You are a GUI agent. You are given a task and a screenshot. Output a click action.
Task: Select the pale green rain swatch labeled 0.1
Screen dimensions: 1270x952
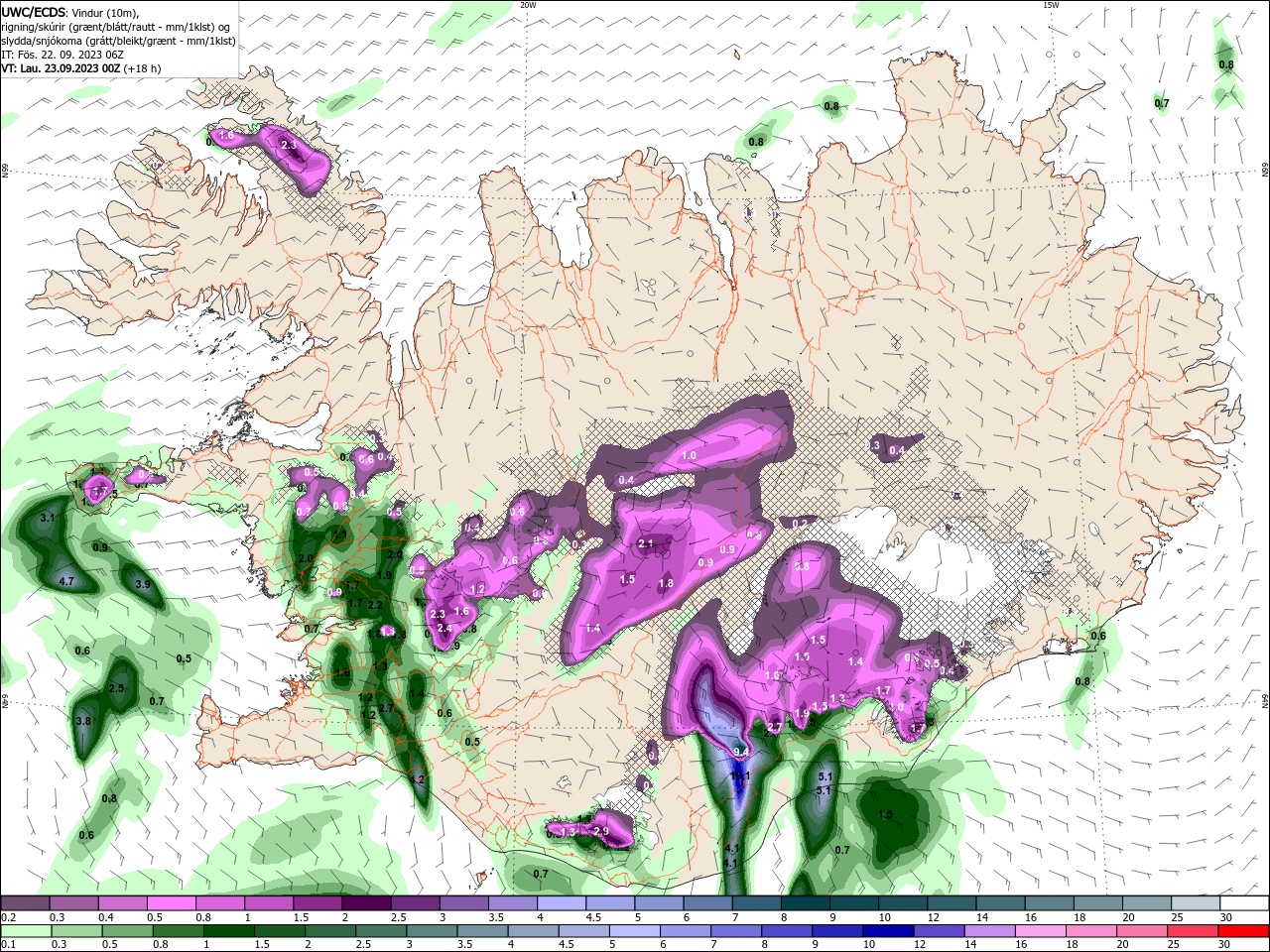[x=26, y=931]
